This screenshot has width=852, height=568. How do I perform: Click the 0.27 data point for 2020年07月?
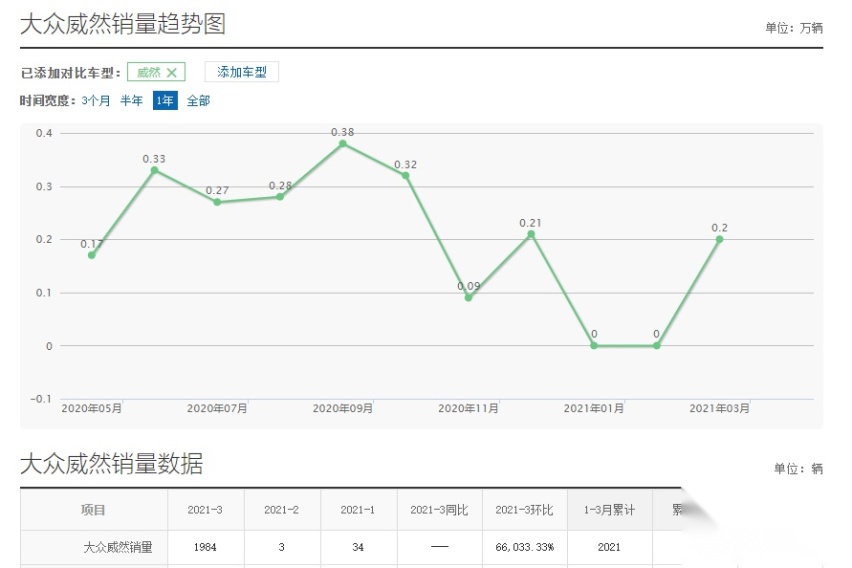click(217, 202)
